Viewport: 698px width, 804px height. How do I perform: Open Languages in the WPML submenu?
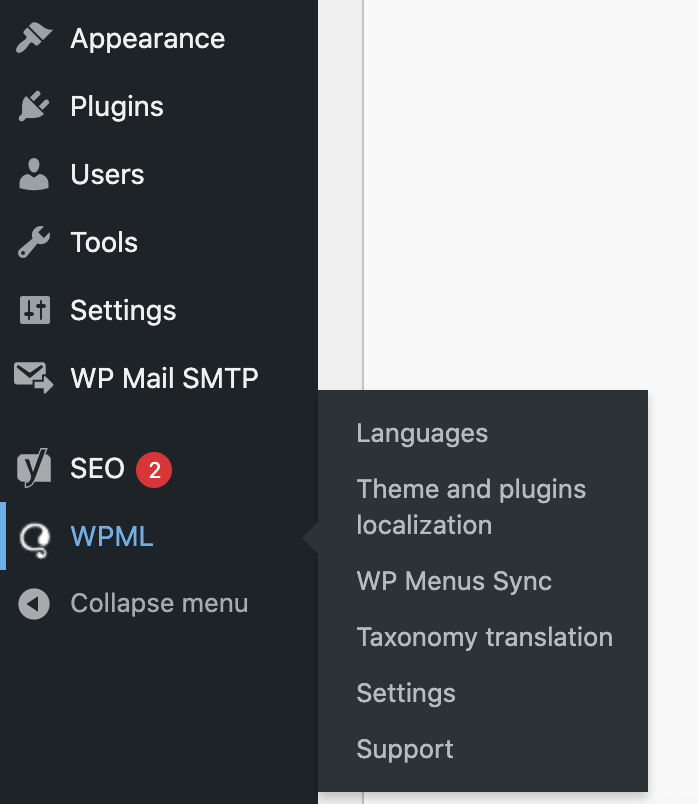(422, 433)
